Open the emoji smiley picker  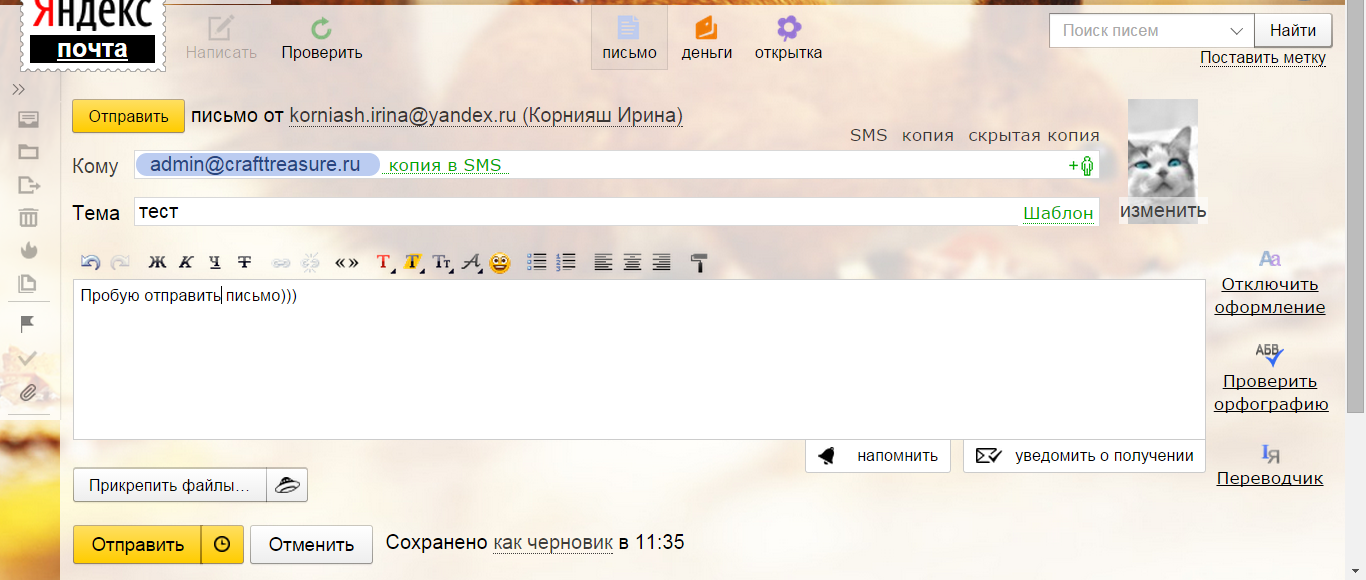click(500, 263)
